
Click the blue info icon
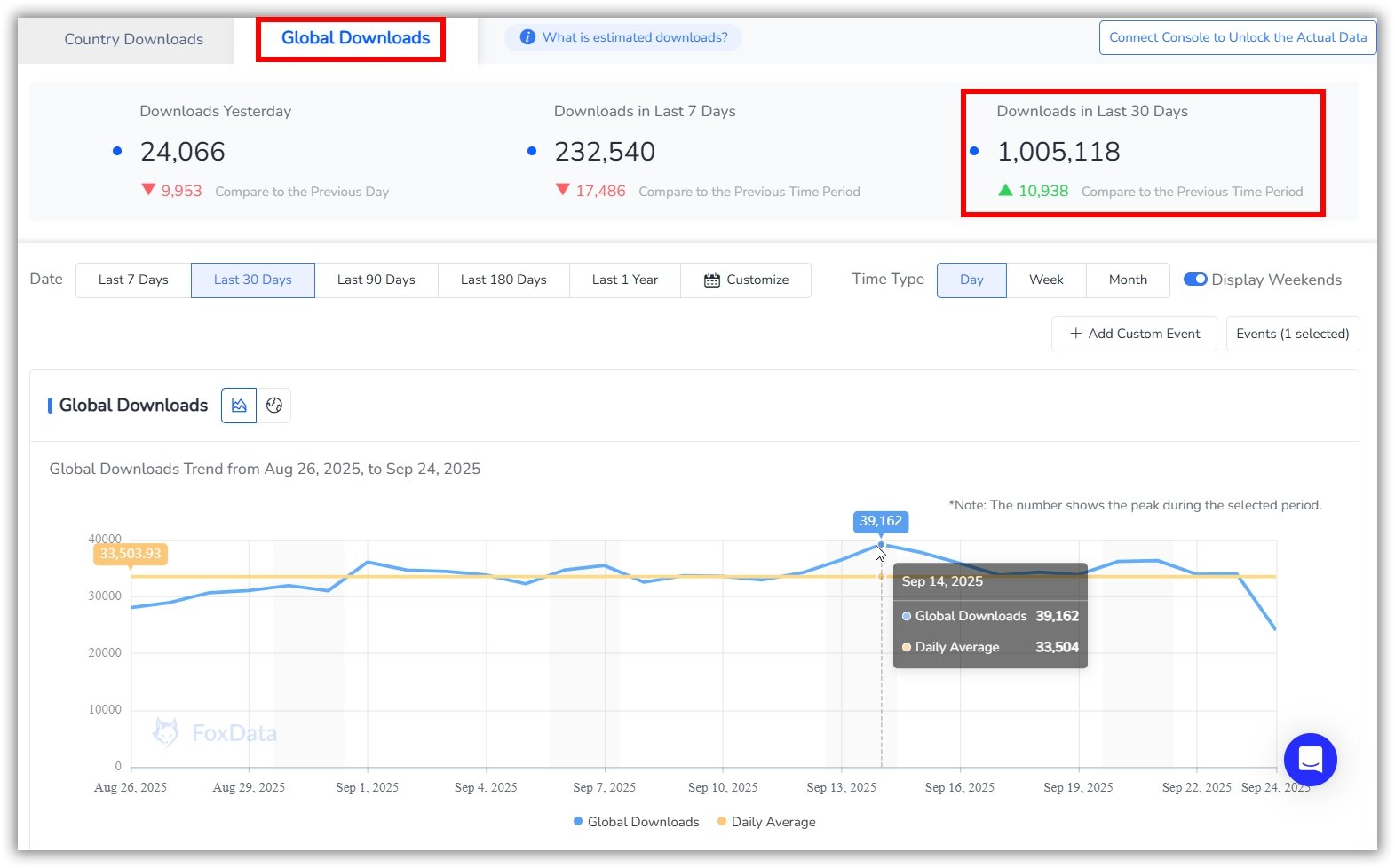coord(527,37)
